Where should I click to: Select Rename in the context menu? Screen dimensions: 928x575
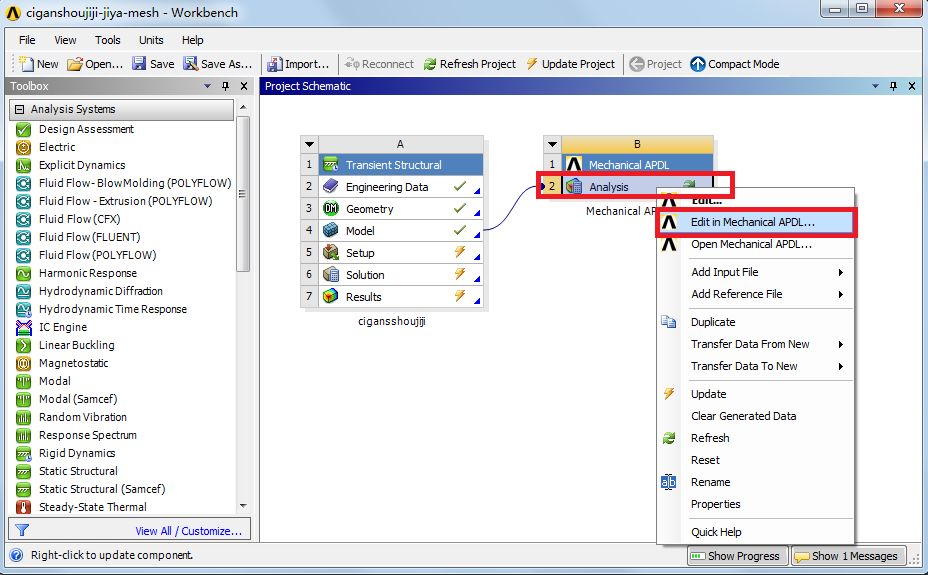756,482
